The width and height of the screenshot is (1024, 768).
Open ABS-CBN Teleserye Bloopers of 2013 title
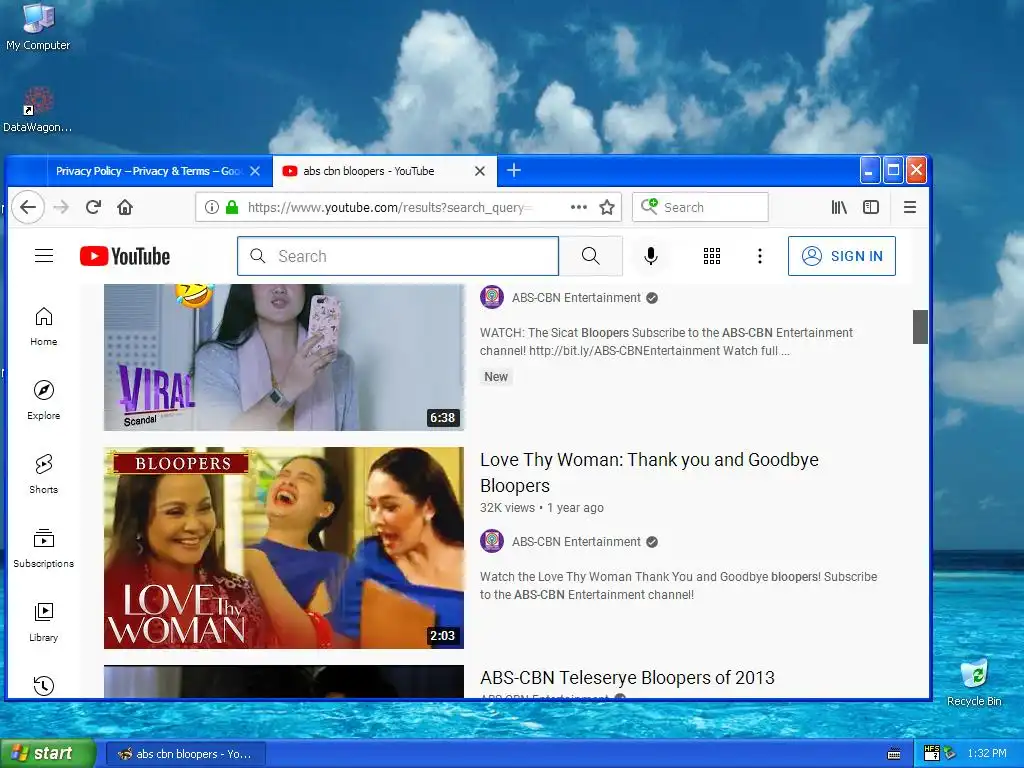pos(627,678)
